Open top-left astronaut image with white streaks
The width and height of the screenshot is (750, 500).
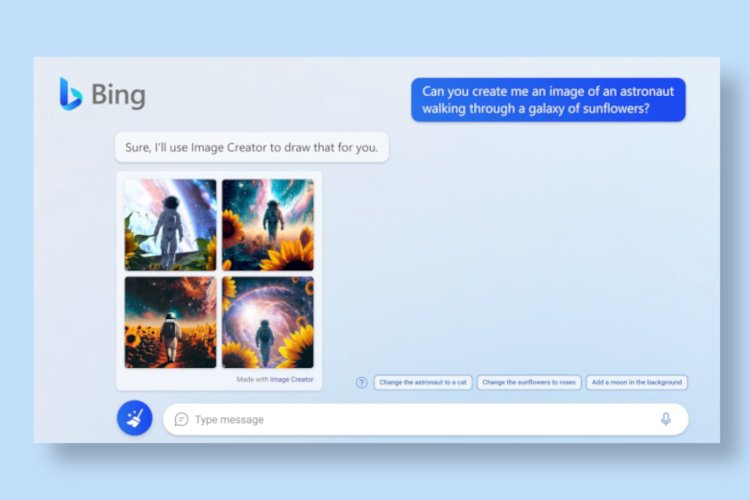(170, 225)
